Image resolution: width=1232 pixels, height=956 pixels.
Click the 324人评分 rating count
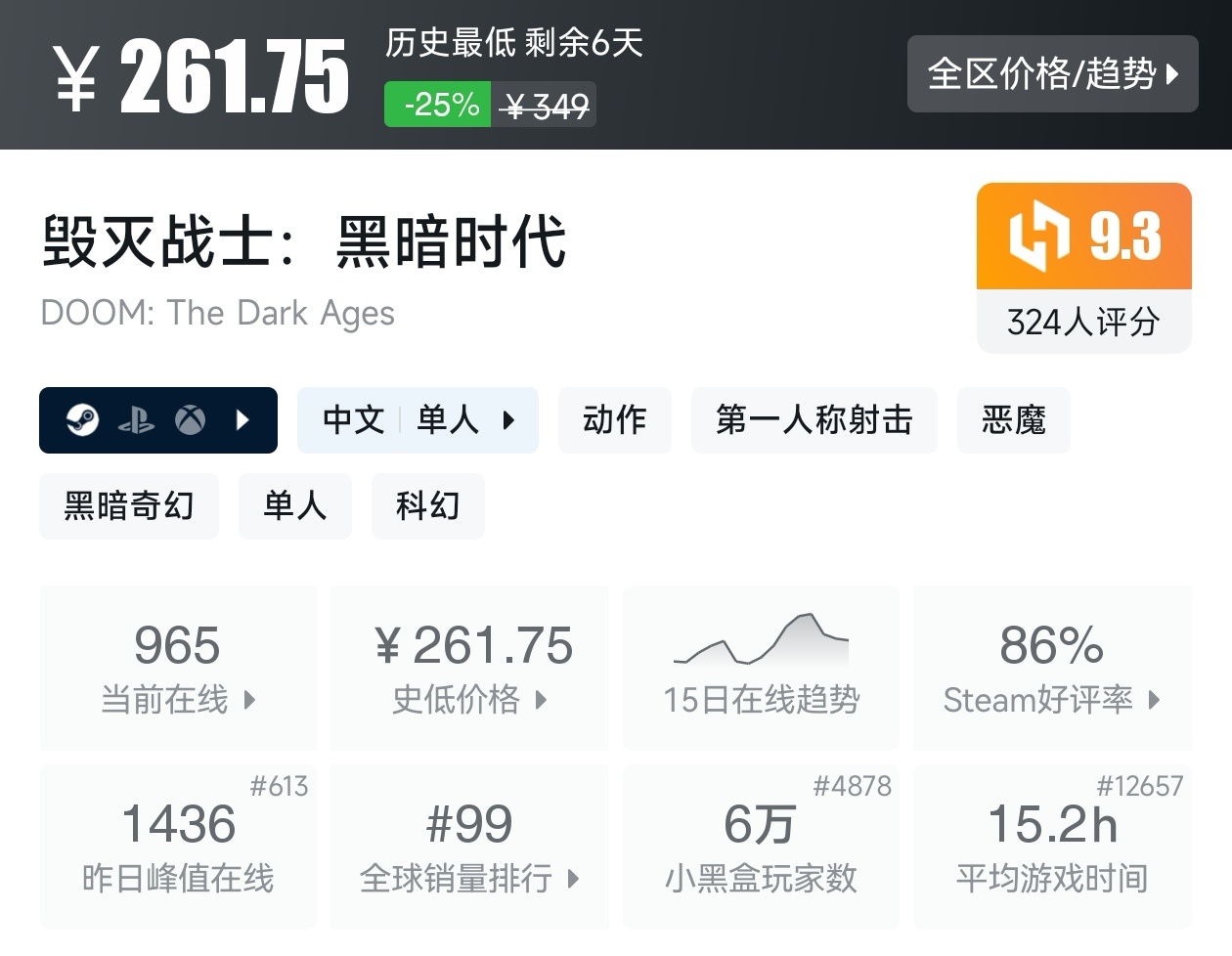tap(1083, 322)
